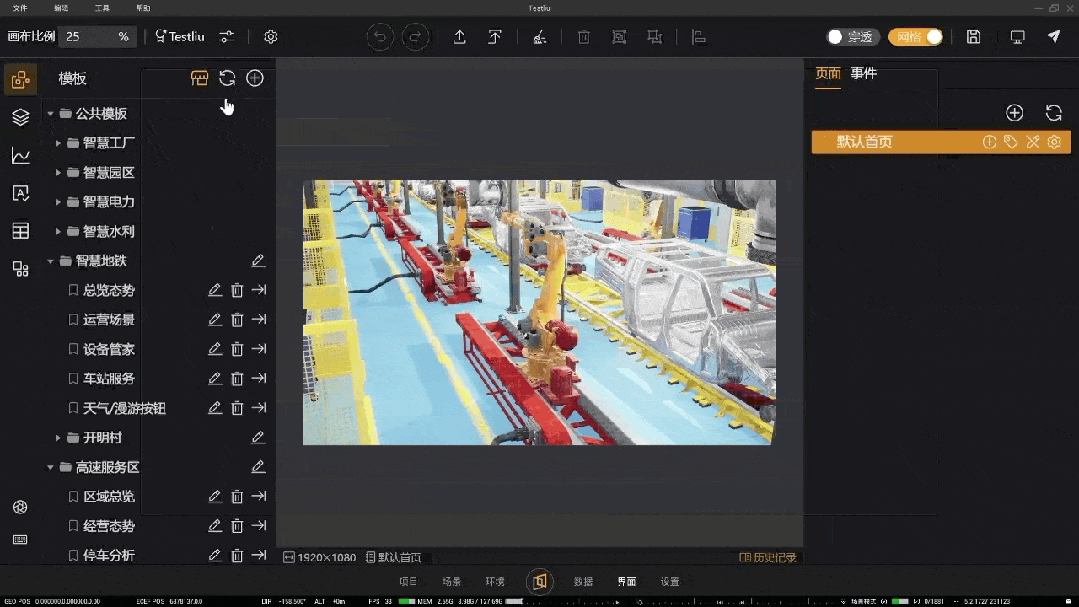
Task: Refresh the template list
Action: coord(227,78)
